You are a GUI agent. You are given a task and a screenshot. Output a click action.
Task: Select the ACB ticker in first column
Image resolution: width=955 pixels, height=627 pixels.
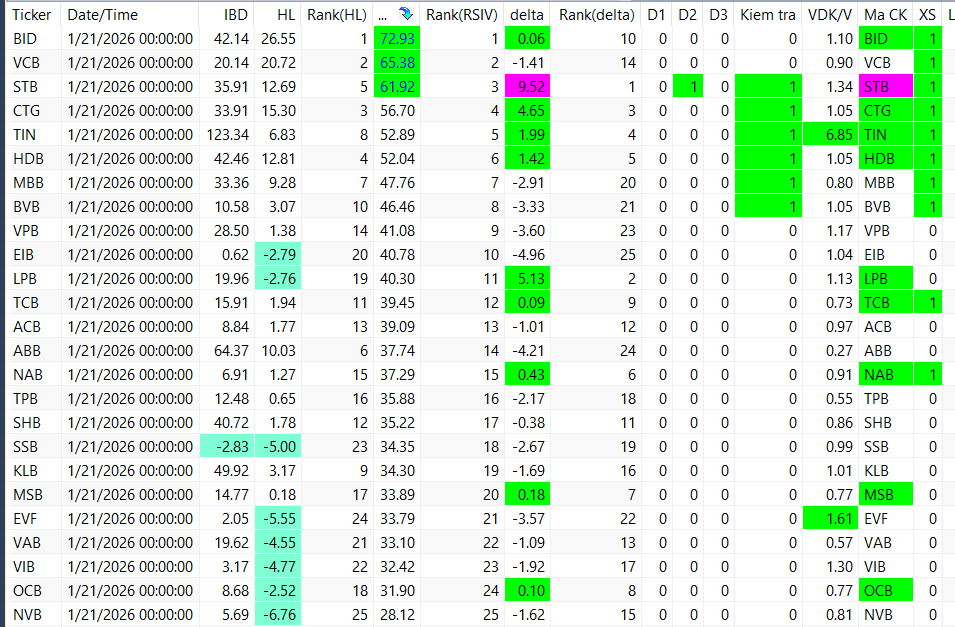[26, 327]
